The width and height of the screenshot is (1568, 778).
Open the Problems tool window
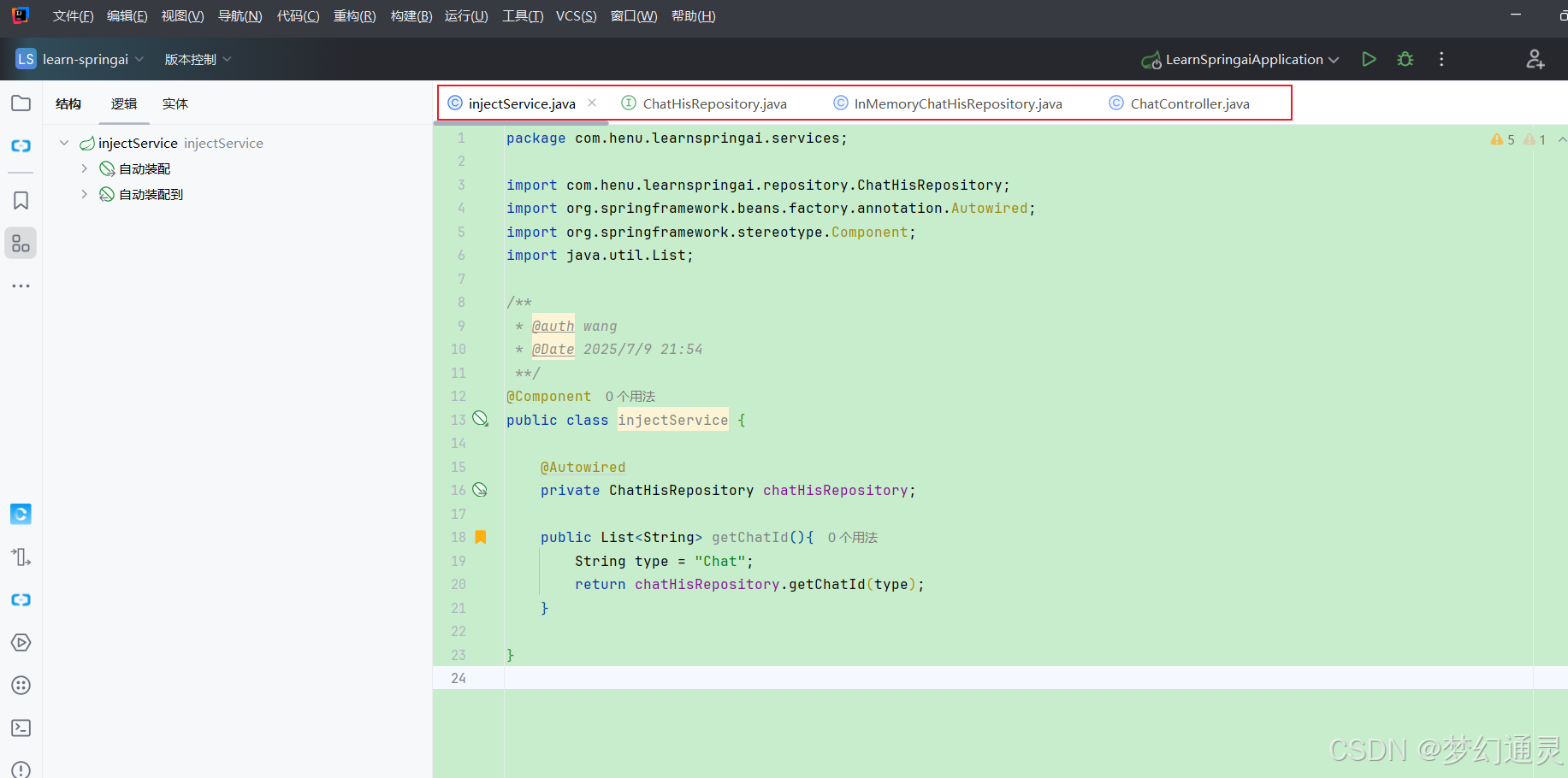tap(21, 769)
